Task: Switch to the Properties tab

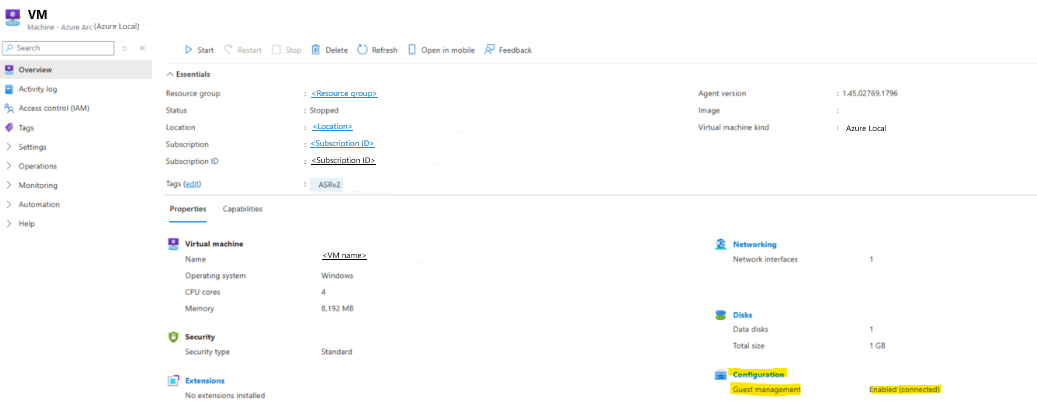Action: pos(188,209)
